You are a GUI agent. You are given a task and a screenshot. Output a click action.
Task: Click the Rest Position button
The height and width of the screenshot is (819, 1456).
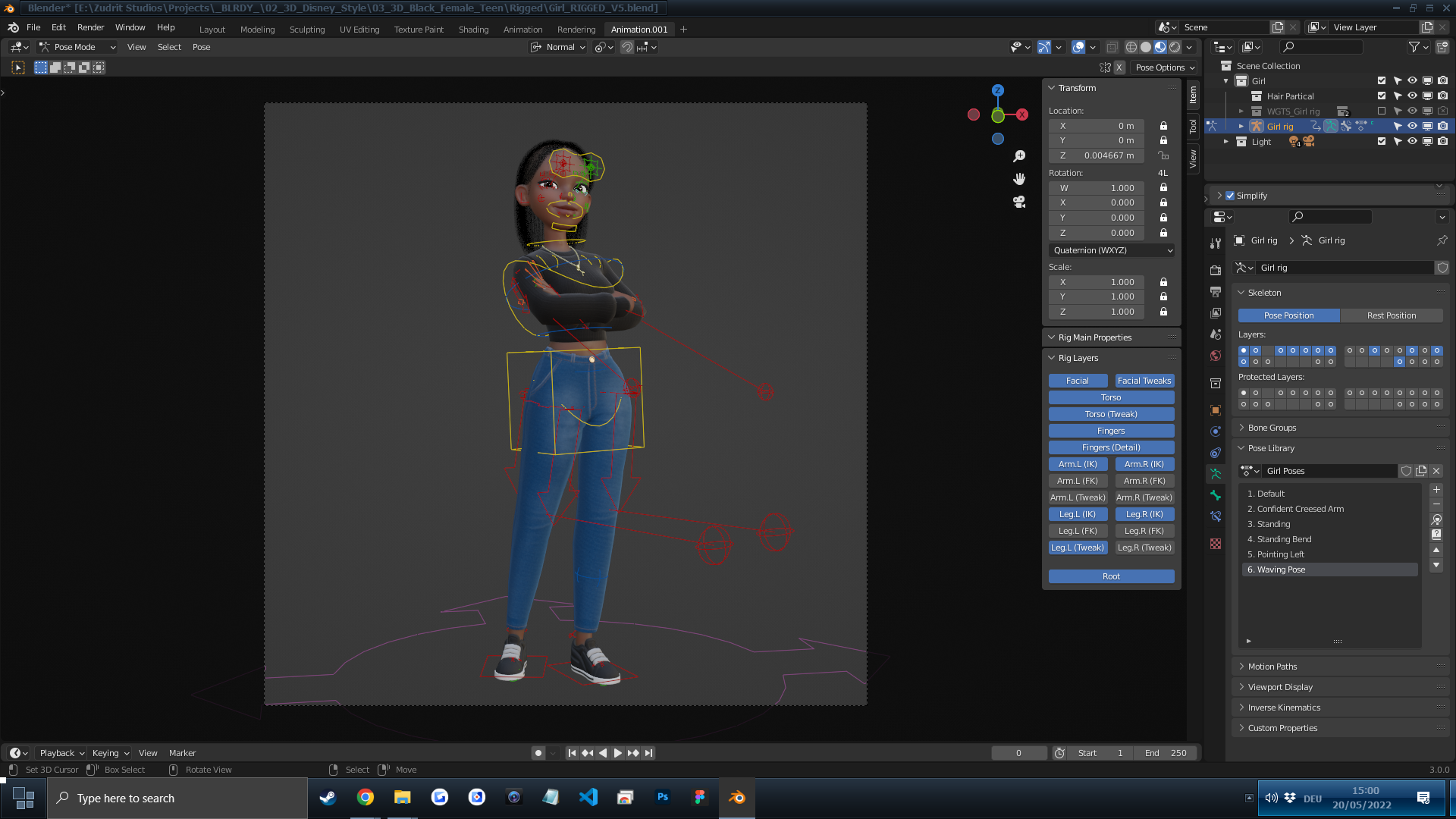1391,315
